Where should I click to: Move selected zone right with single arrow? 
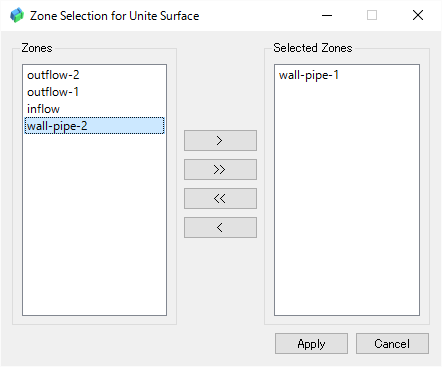220,140
